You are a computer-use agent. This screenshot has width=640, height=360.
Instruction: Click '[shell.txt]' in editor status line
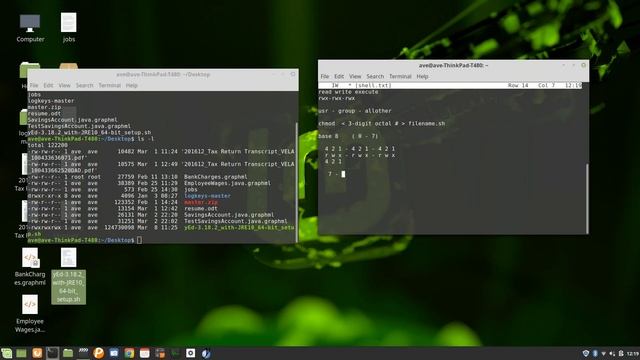373,85
